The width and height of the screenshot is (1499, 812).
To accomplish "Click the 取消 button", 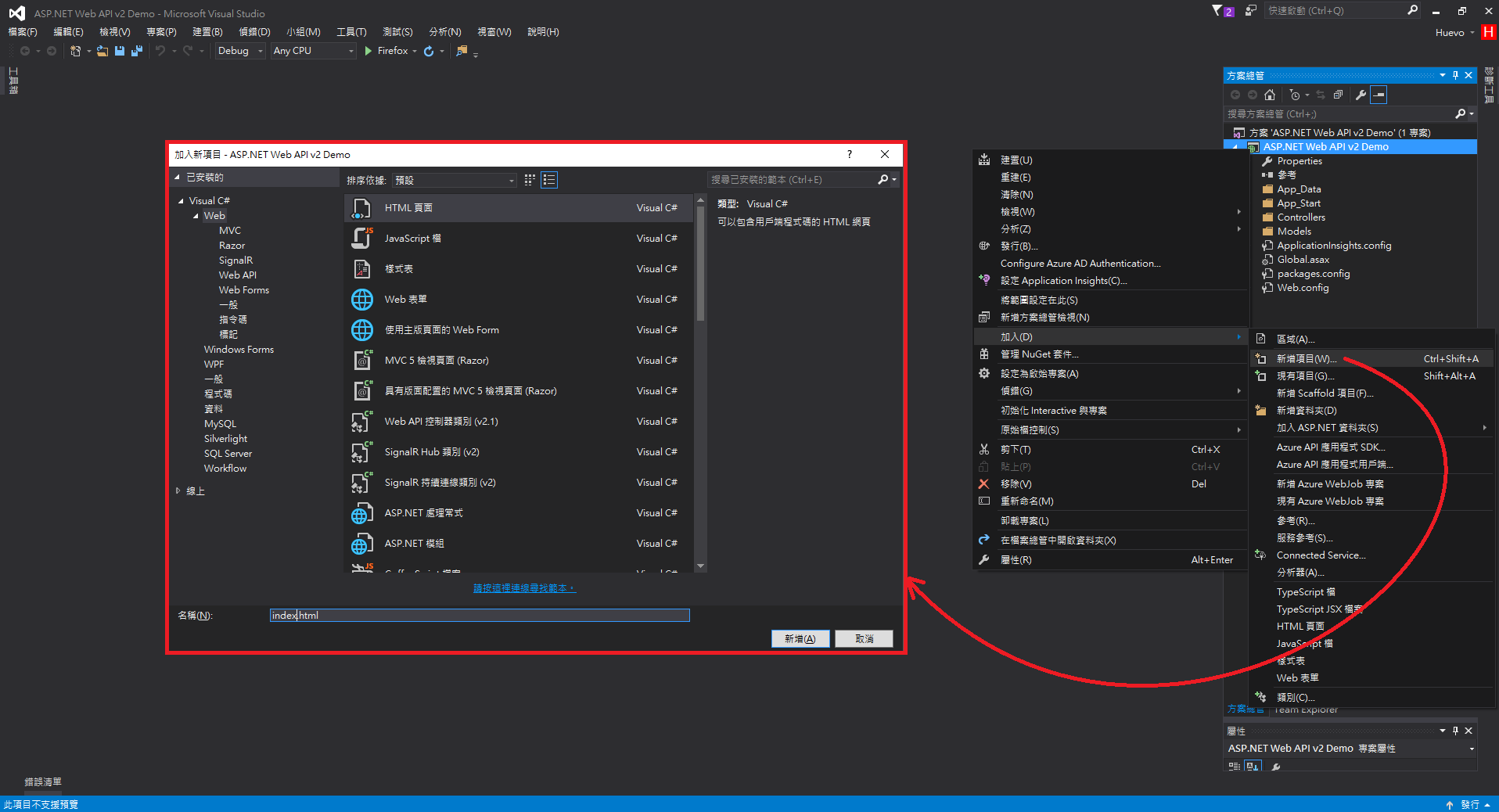I will [864, 639].
